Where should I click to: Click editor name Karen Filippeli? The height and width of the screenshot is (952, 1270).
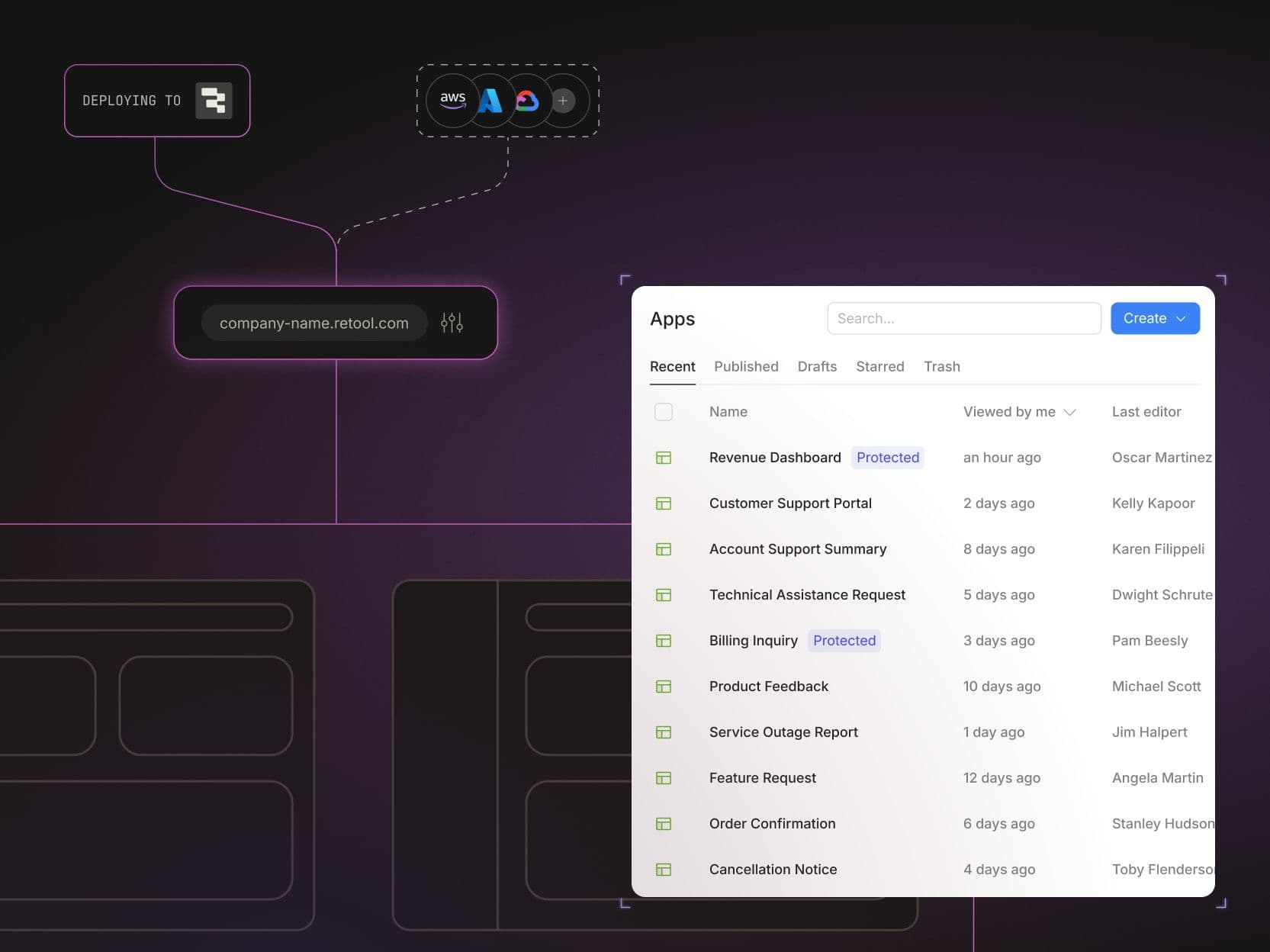click(x=1158, y=549)
